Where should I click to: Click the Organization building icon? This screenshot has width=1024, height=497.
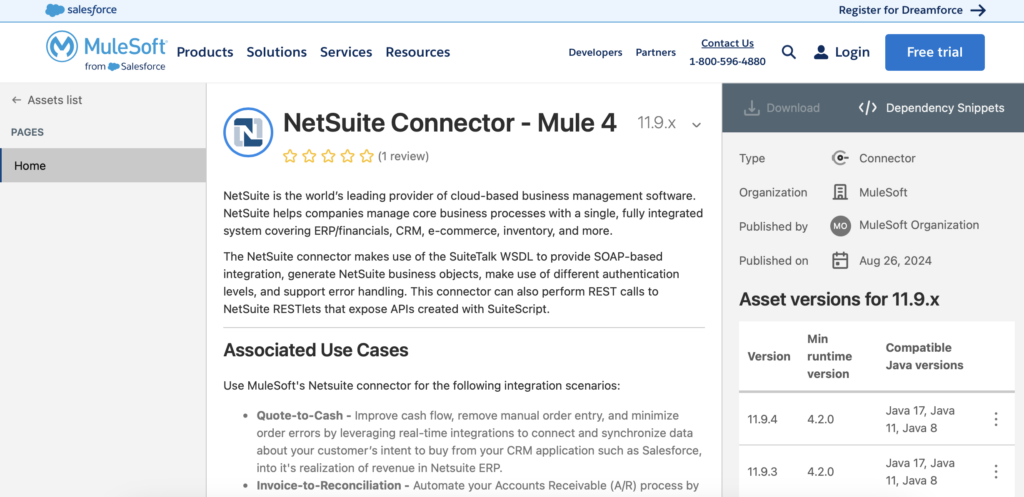coord(840,192)
